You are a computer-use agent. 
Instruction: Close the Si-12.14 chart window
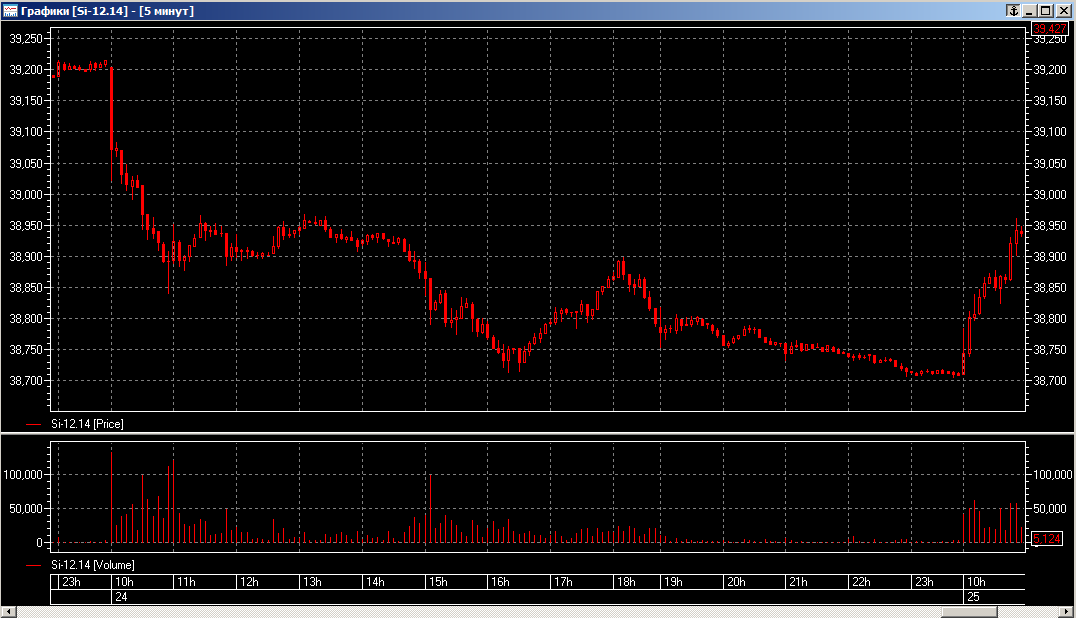coord(1063,10)
